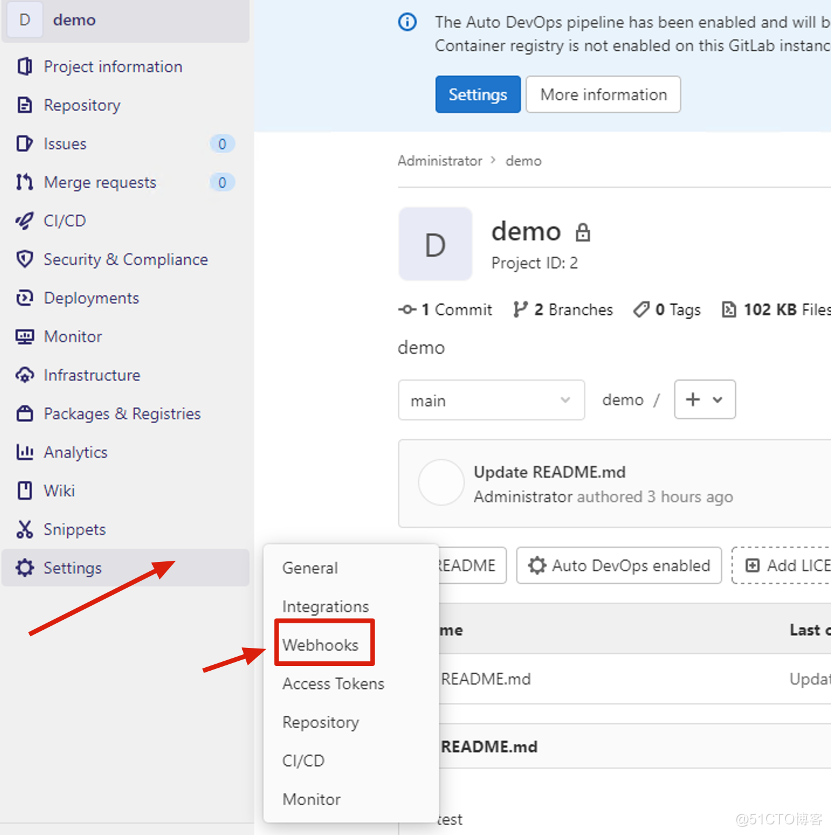Click the tag icon before 0 Tags
This screenshot has height=836, width=832.
(641, 309)
